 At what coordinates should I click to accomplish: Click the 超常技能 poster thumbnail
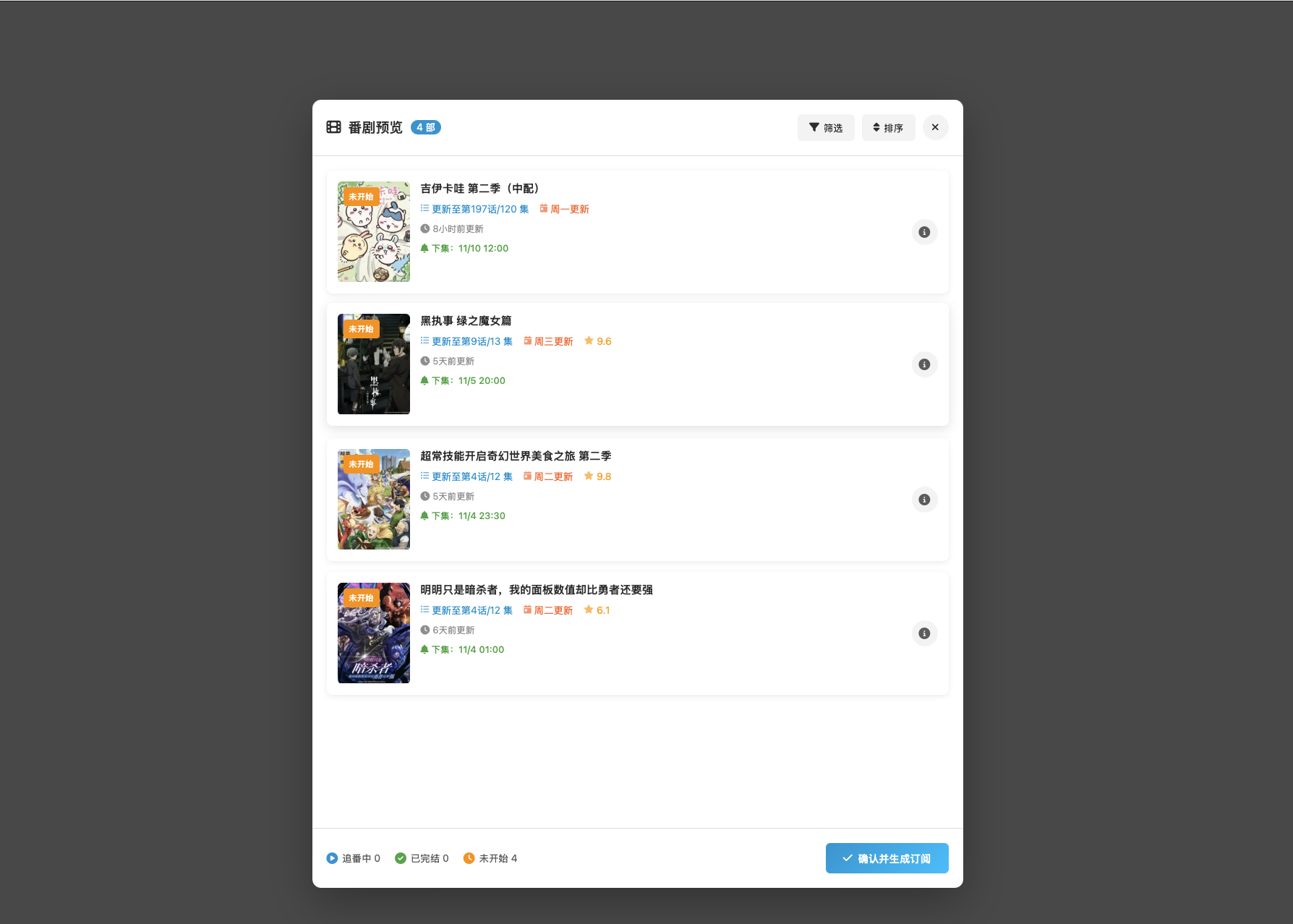(374, 499)
